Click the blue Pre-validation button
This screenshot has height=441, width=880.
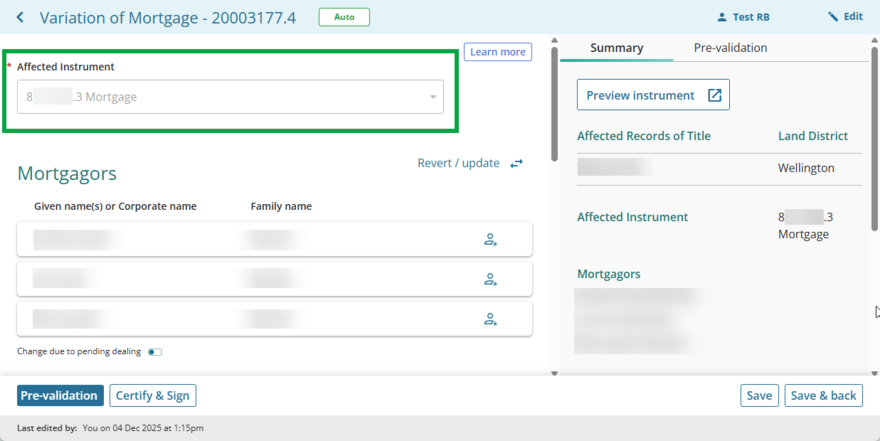click(60, 396)
